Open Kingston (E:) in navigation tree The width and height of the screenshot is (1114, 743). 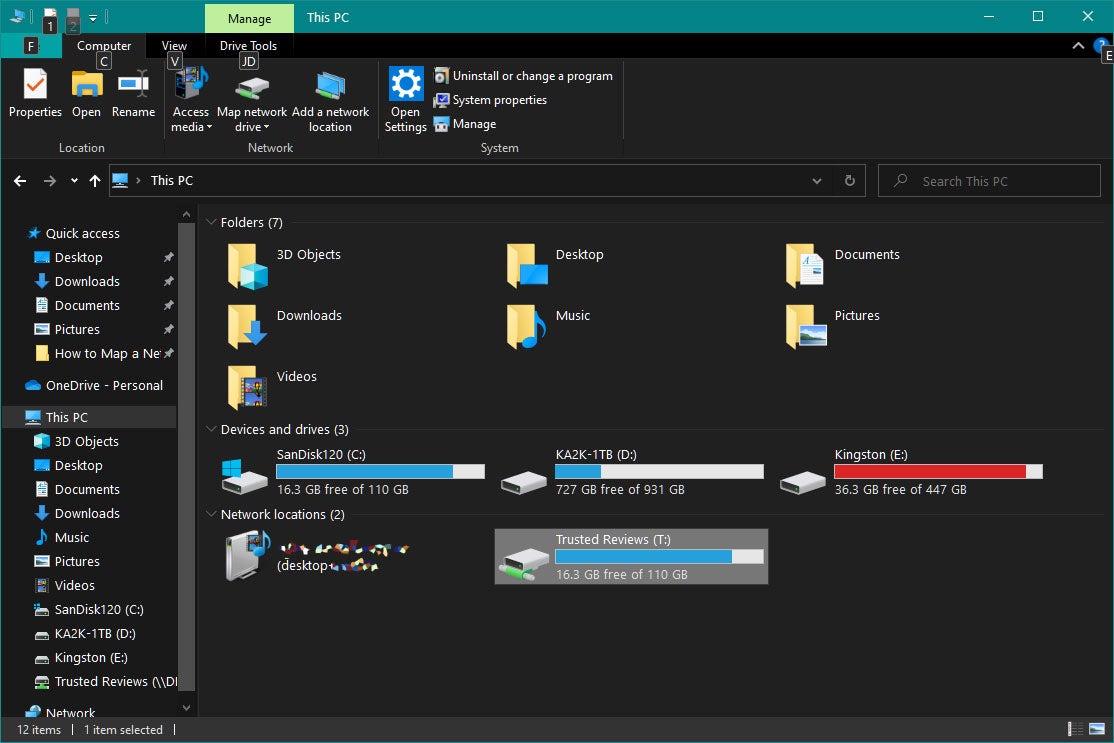(x=91, y=658)
